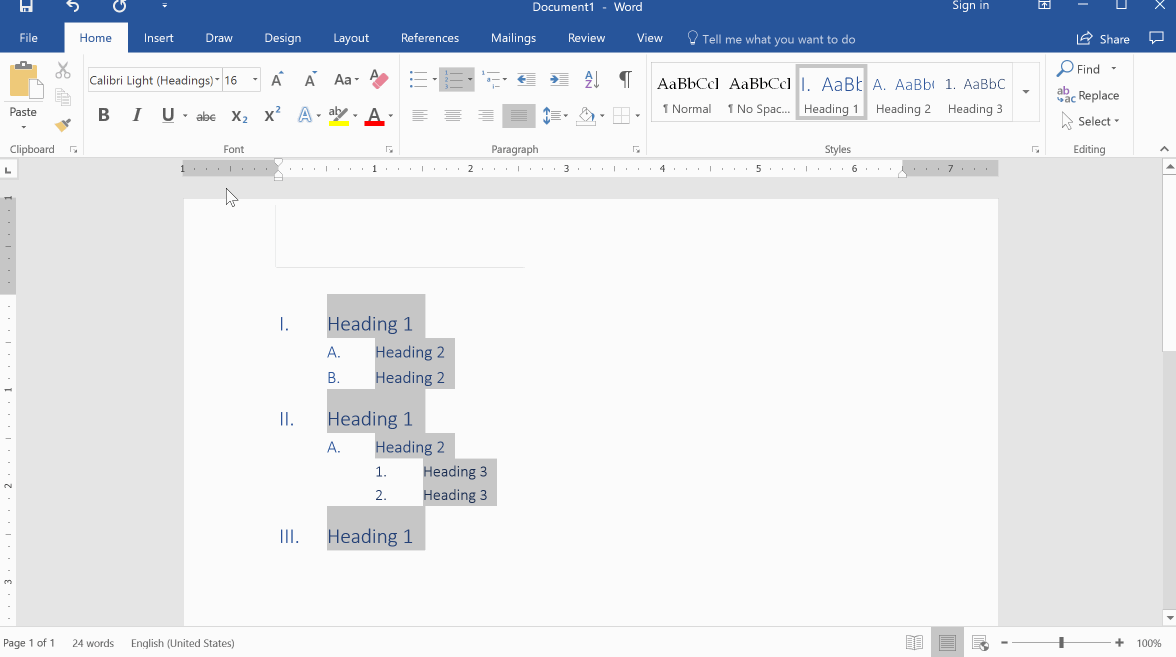The width and height of the screenshot is (1176, 657).
Task: Click the Grow Font size icon
Action: tap(278, 80)
